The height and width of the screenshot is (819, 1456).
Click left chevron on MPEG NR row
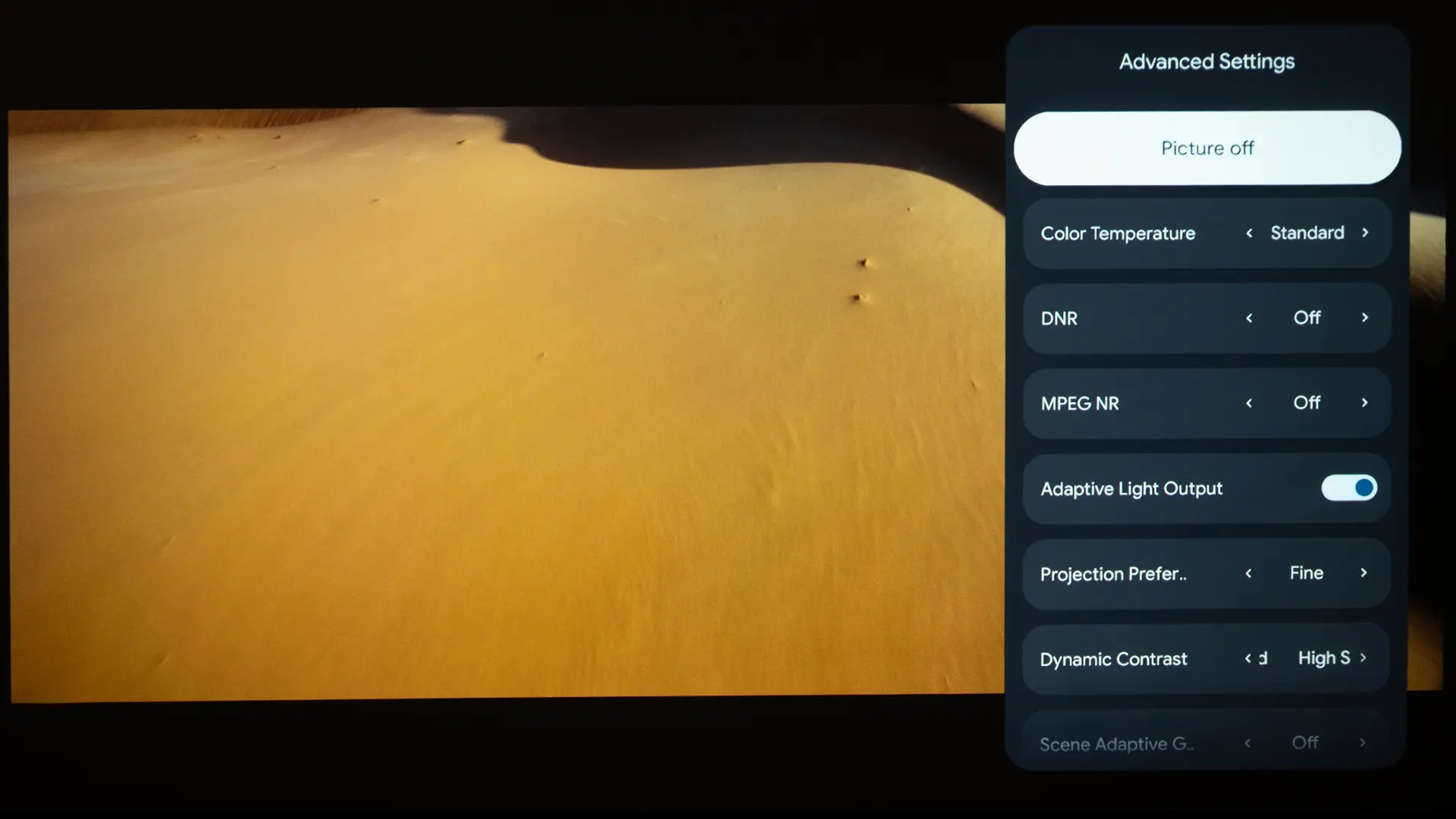pyautogui.click(x=1249, y=403)
